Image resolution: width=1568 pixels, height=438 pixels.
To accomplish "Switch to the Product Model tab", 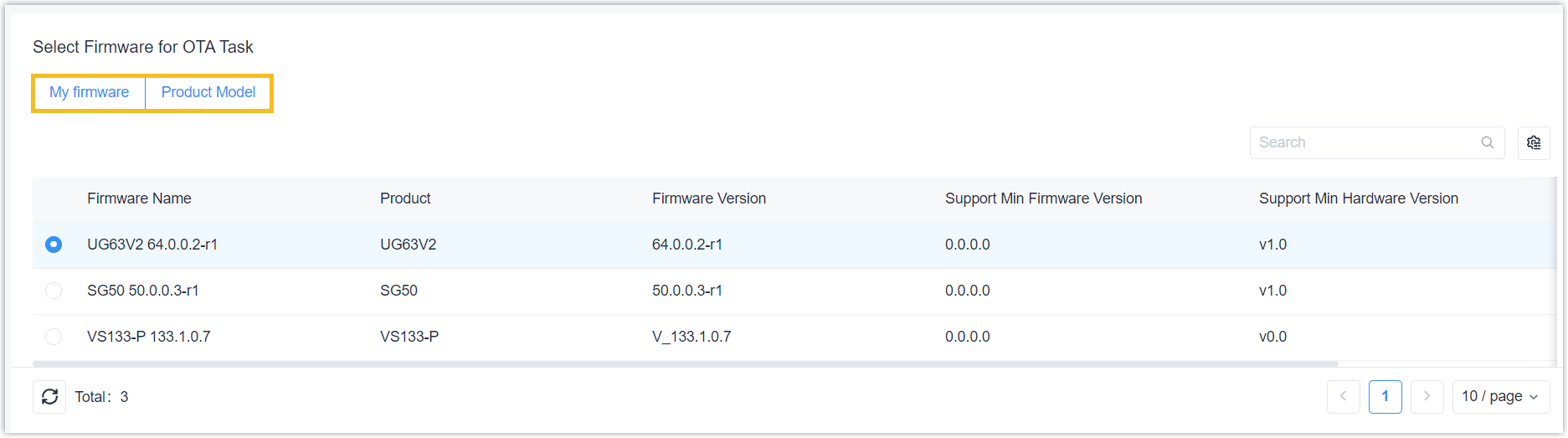I will pos(208,93).
